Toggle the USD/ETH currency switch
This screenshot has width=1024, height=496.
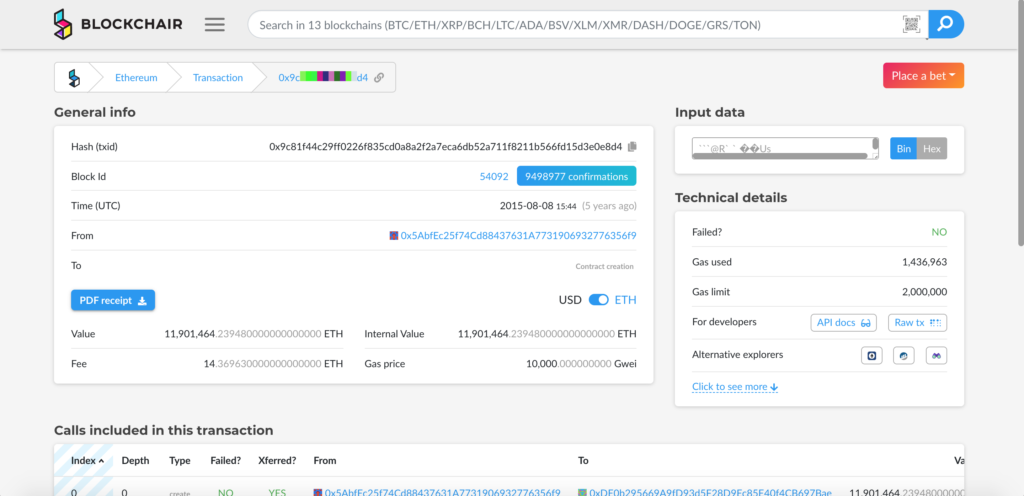(598, 300)
